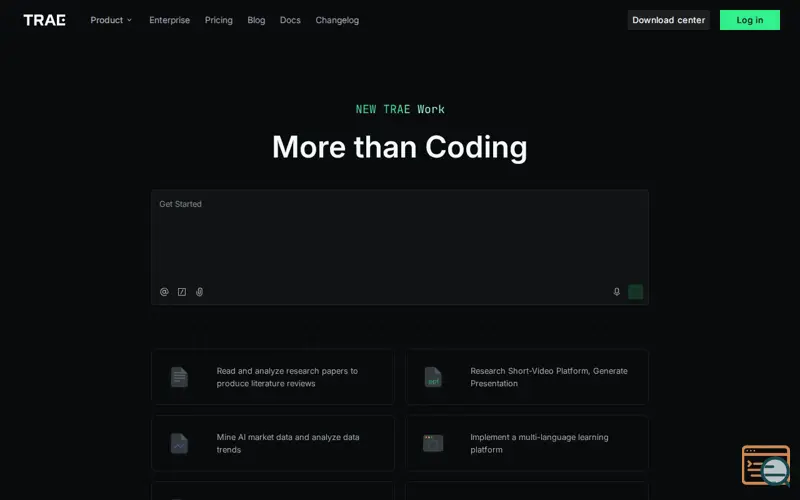This screenshot has width=800, height=500.
Task: Select the multi-language learning platform card
Action: point(527,443)
